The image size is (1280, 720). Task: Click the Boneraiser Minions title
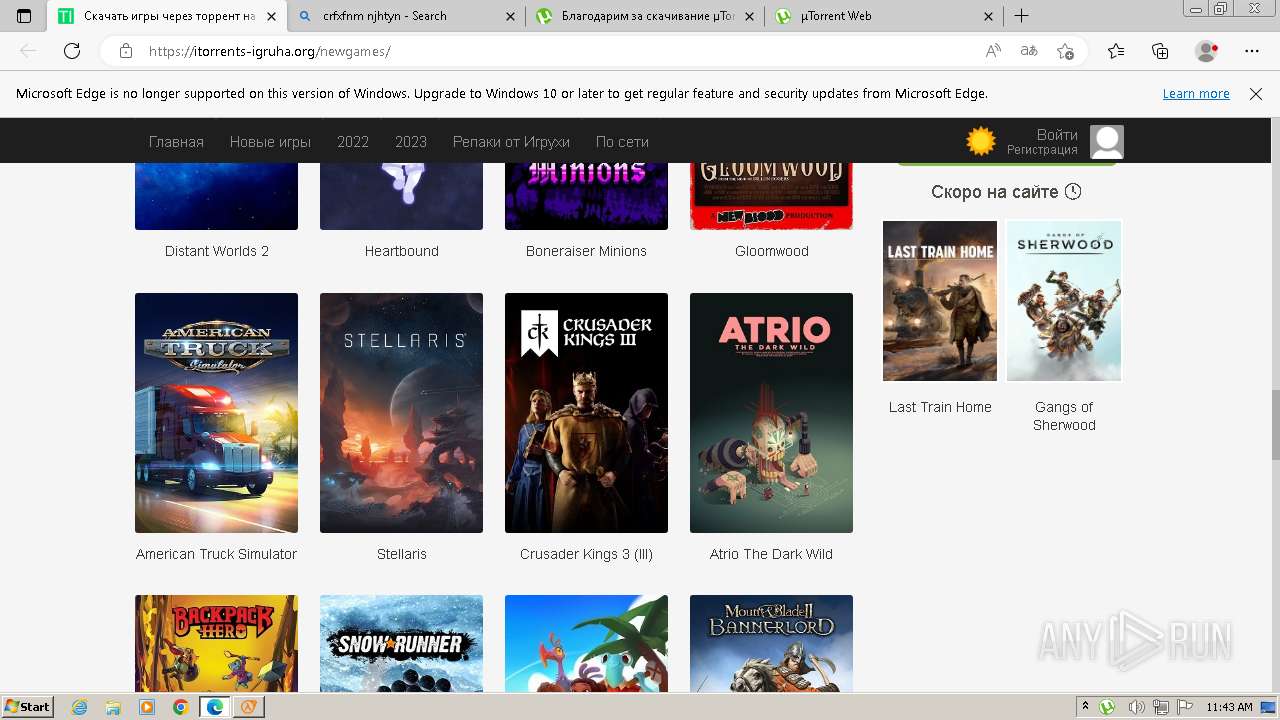pos(586,251)
